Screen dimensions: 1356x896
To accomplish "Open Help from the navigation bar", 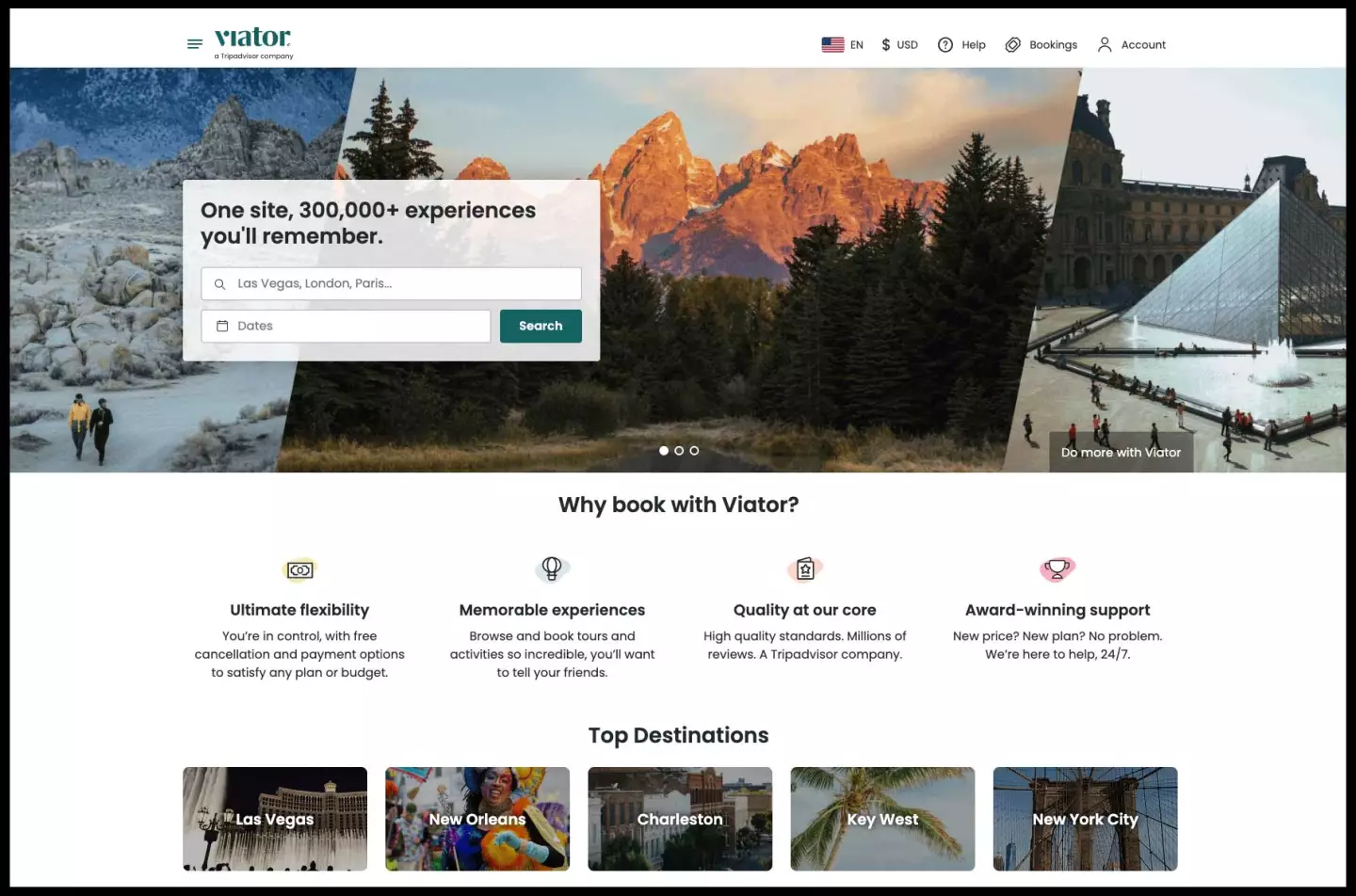I will (x=961, y=44).
